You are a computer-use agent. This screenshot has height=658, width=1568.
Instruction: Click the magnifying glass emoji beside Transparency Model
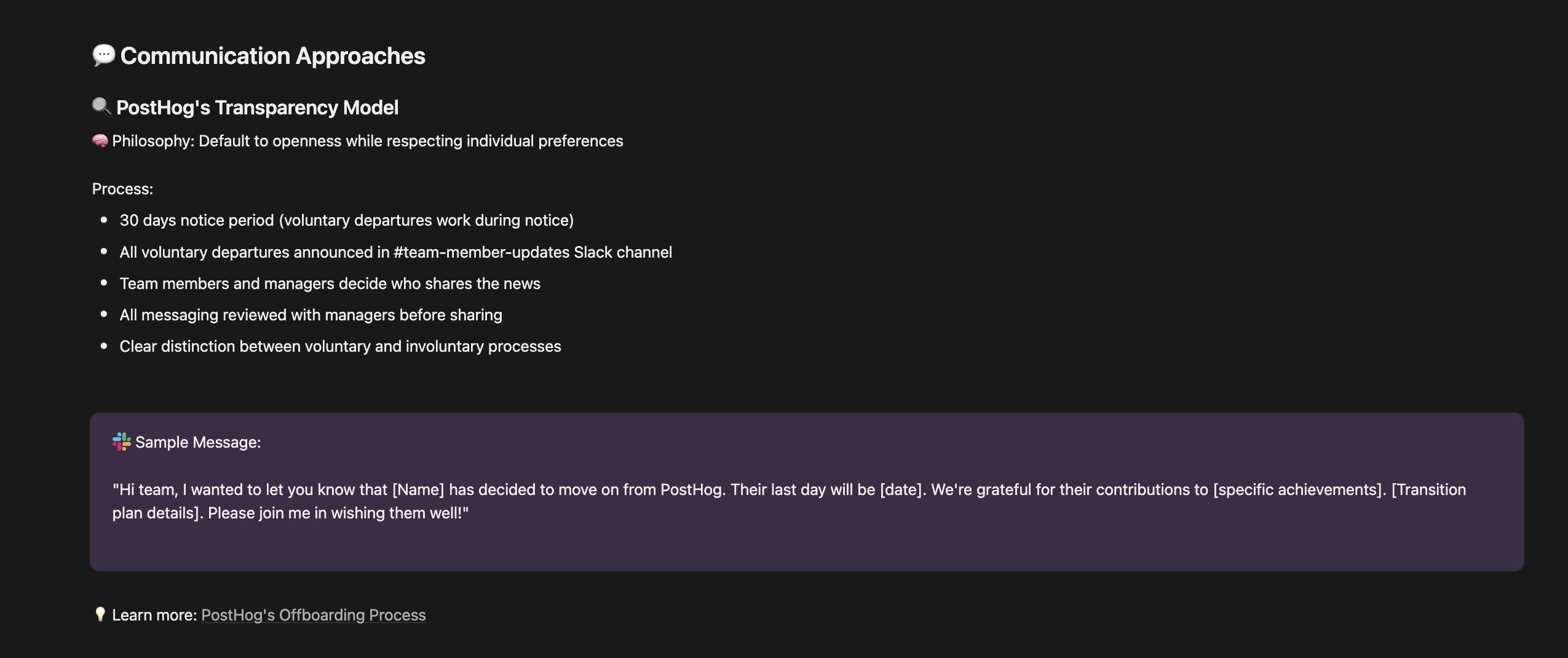101,107
